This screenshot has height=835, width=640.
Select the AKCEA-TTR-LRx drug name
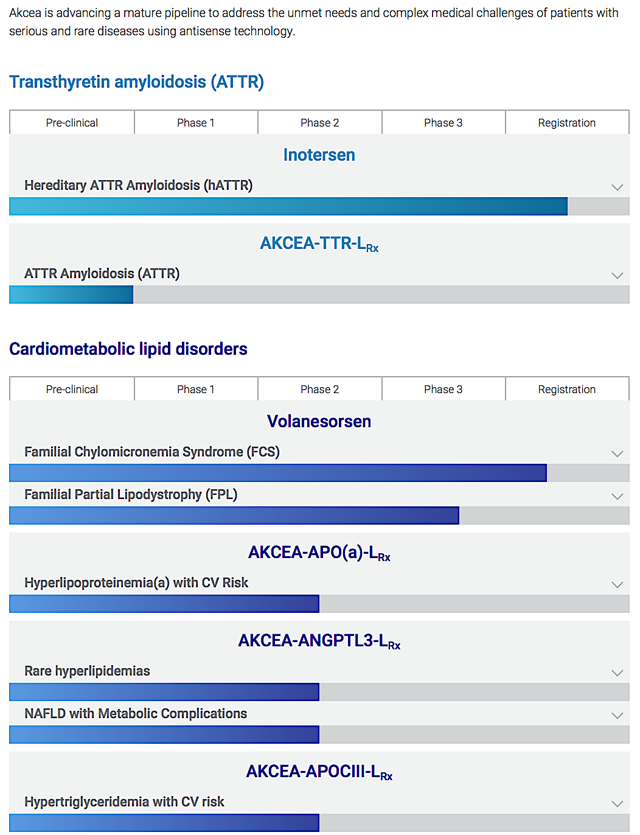(x=318, y=243)
